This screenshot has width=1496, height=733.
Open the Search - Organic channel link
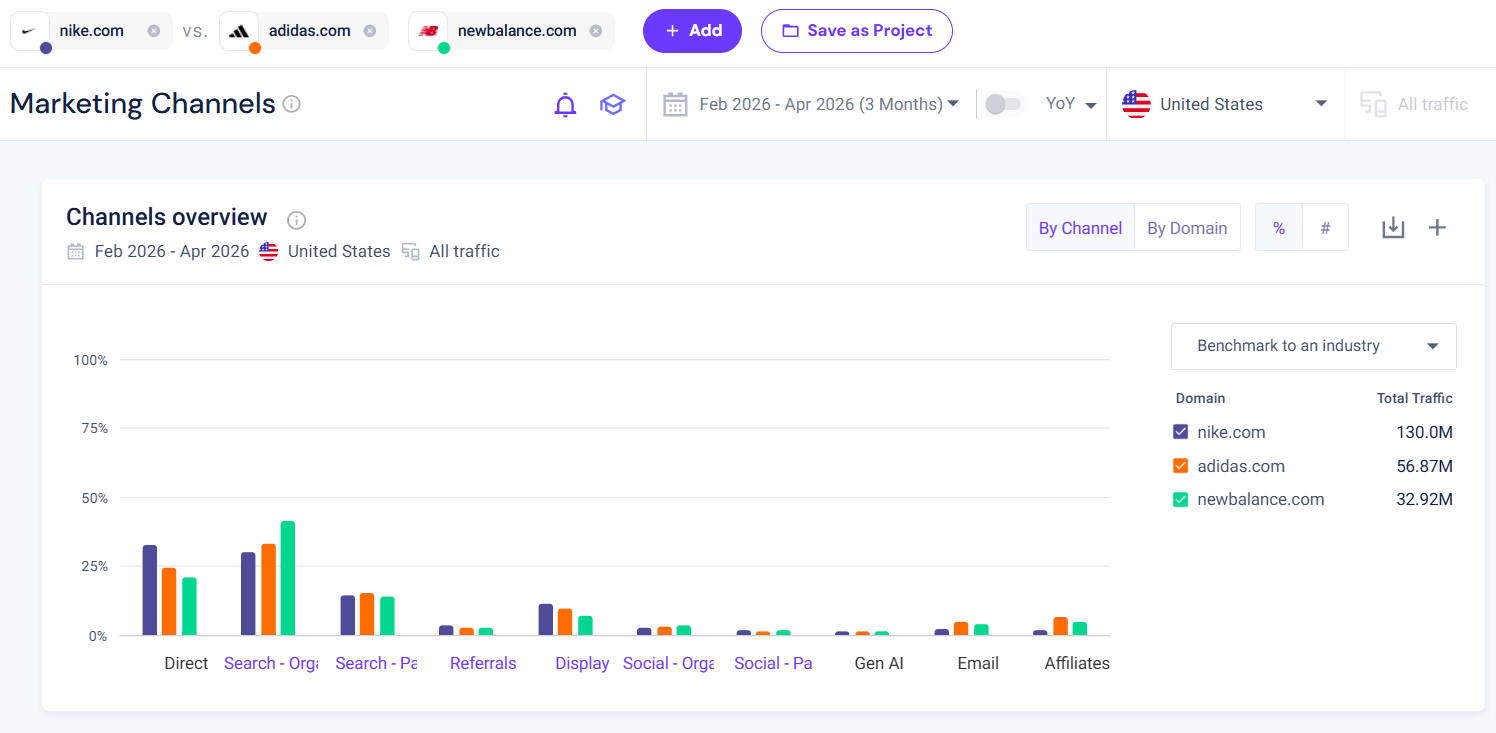coord(270,664)
